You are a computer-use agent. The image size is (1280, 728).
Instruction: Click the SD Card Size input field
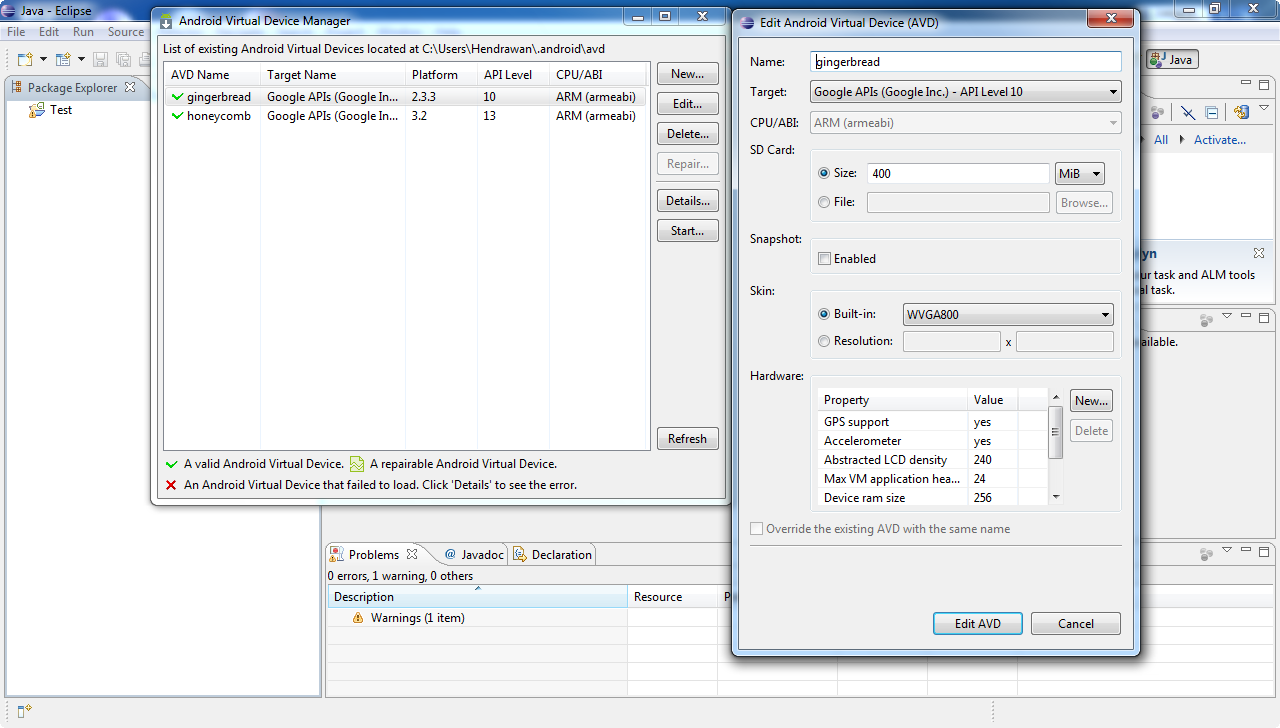click(x=958, y=173)
